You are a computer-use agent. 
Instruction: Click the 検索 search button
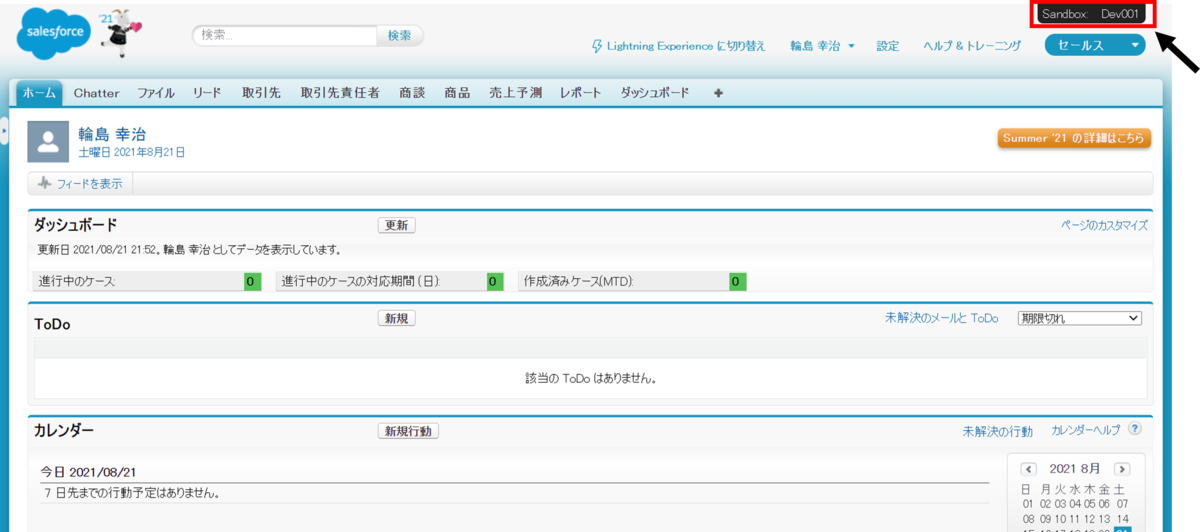coord(399,35)
